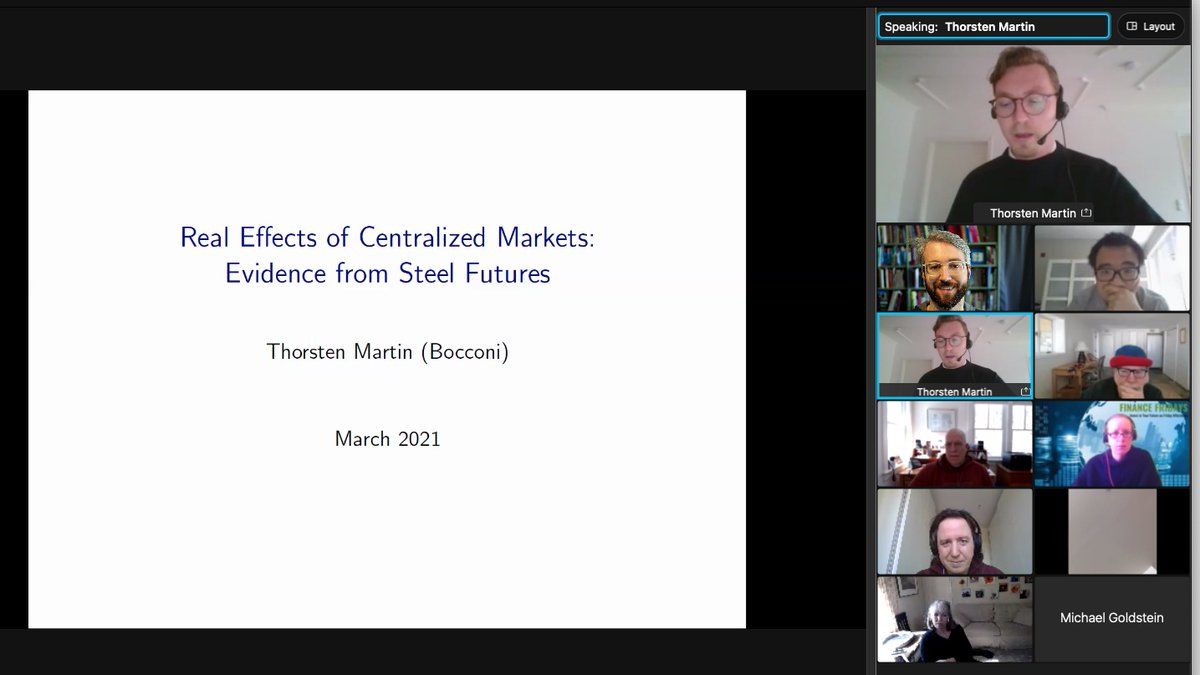This screenshot has height=675, width=1200.
Task: Click screen-share icon on large video name label
Action: (x=1086, y=213)
